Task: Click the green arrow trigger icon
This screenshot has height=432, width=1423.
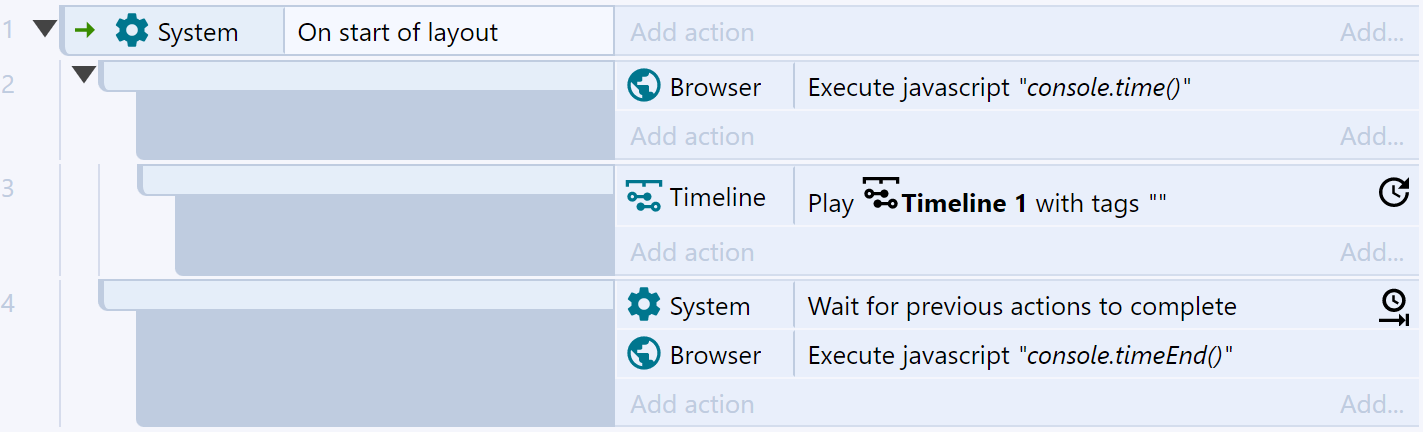Action: [85, 31]
